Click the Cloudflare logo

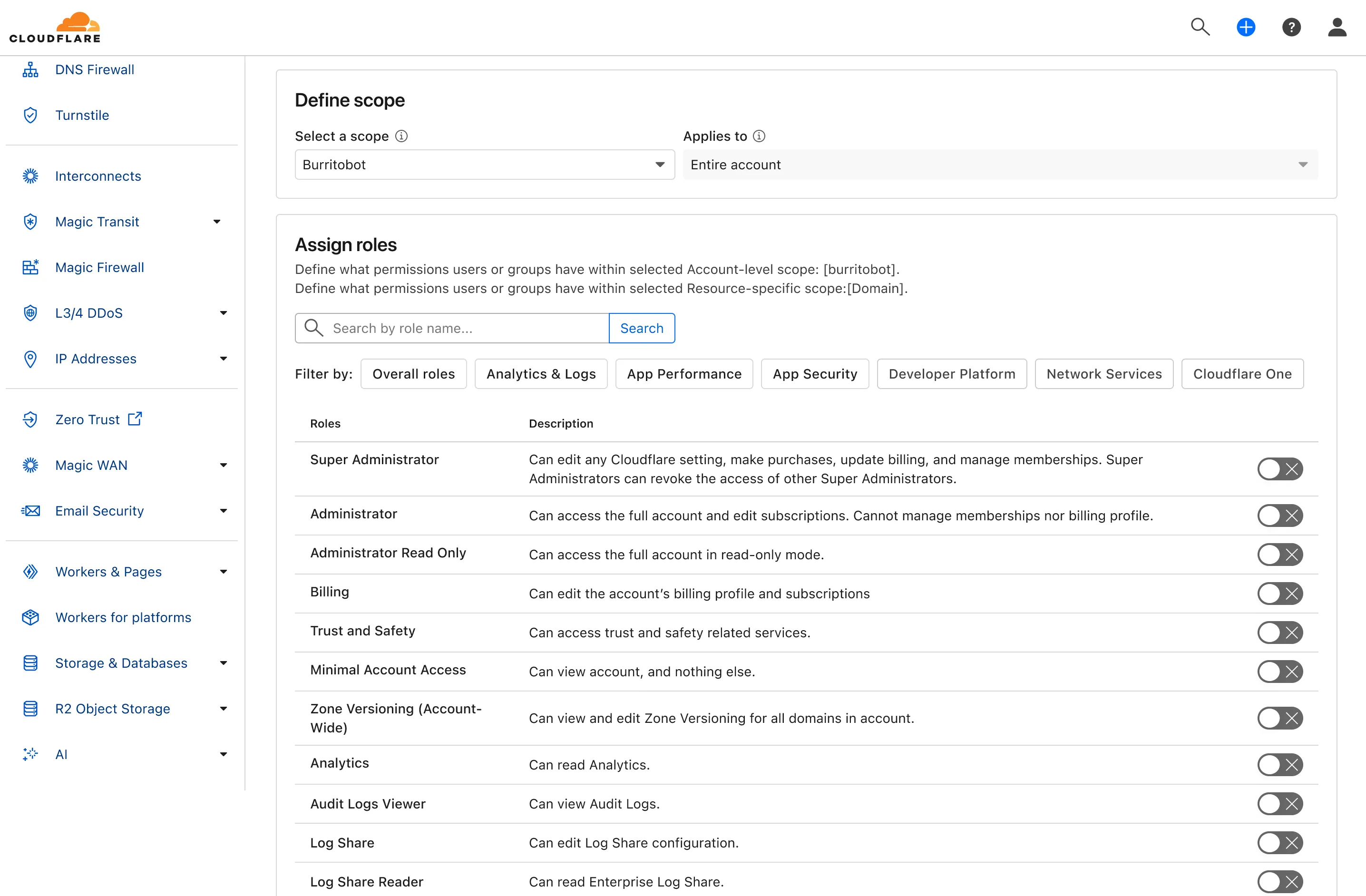click(55, 27)
